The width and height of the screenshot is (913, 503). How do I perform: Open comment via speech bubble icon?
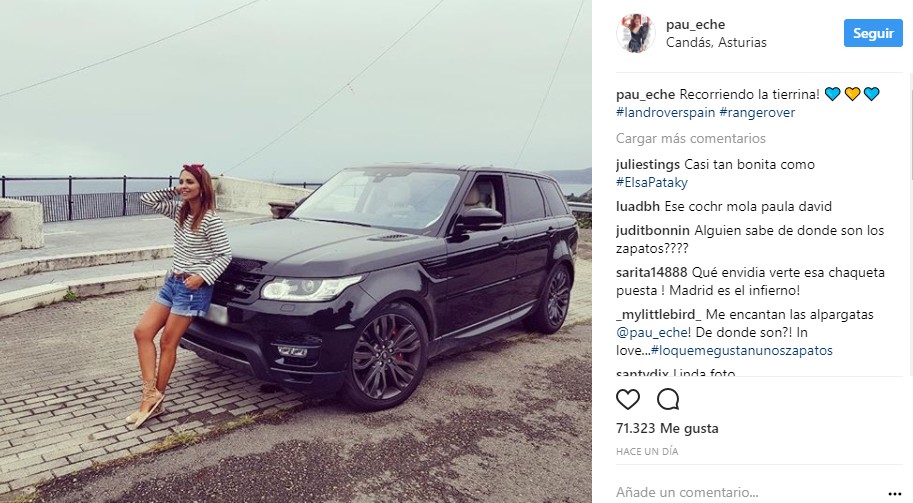coord(668,399)
